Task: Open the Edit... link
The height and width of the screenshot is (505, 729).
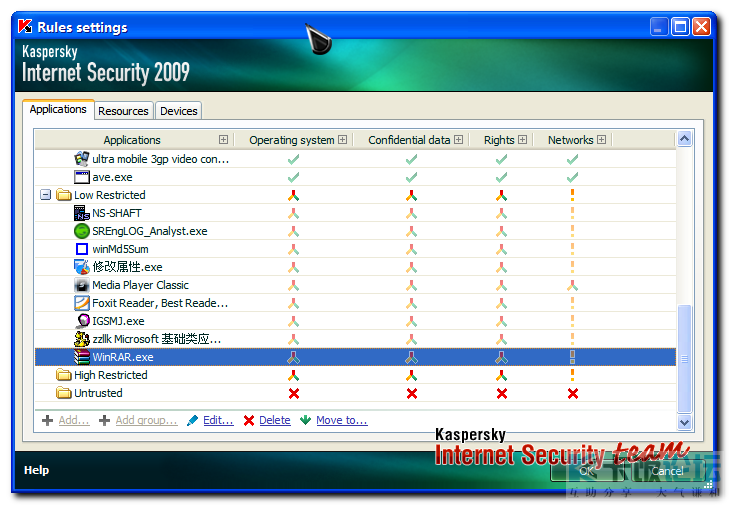Action: (x=218, y=420)
